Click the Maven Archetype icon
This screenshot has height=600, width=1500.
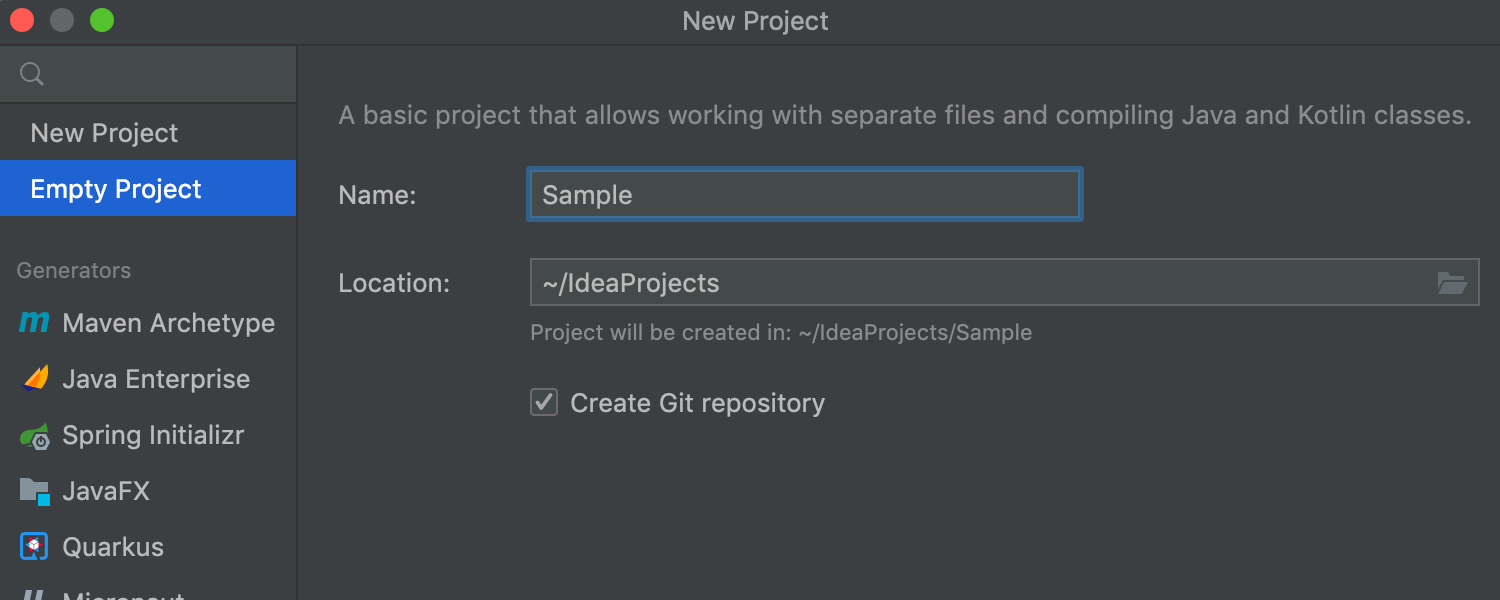tap(34, 323)
